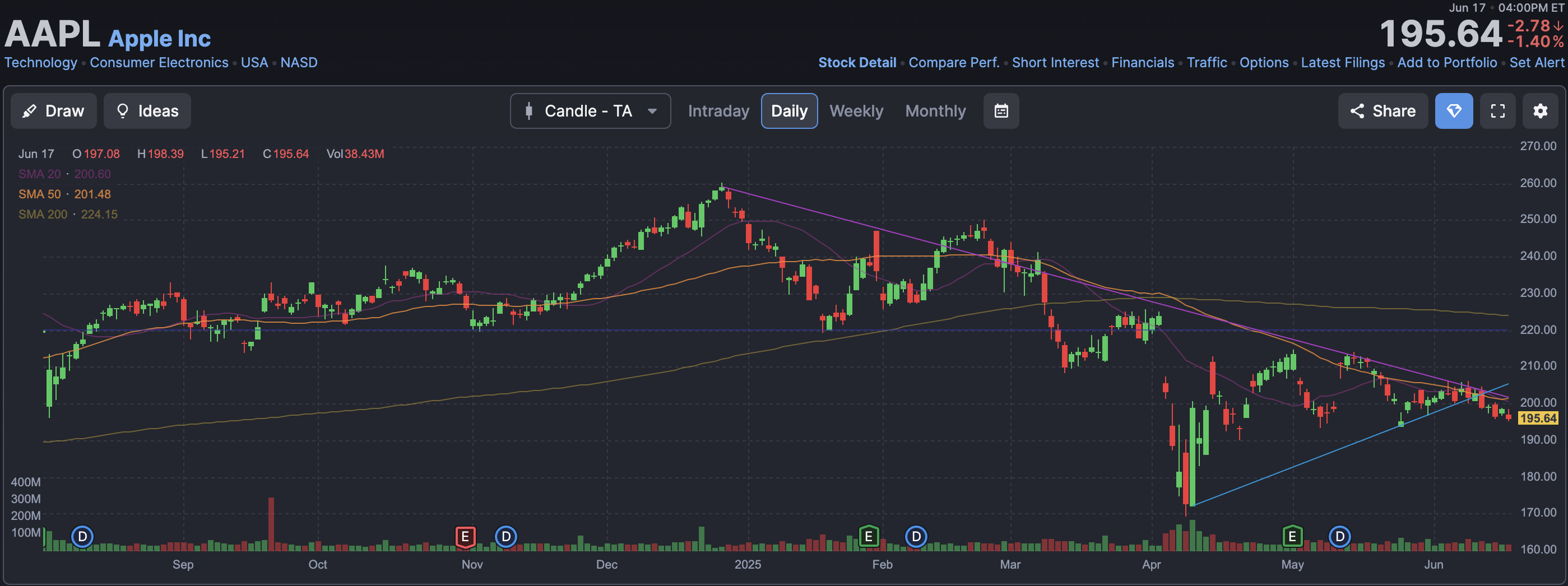1568x586 pixels.
Task: Toggle fullscreen chart mode
Action: 1497,111
